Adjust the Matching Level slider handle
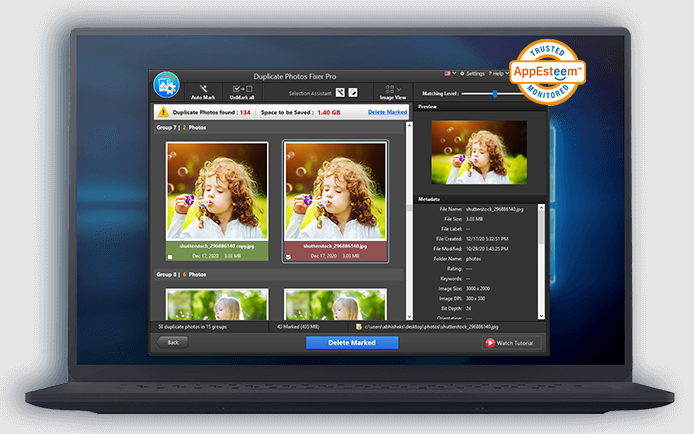Screen dimensions: 694x434 pyautogui.click(x=495, y=93)
